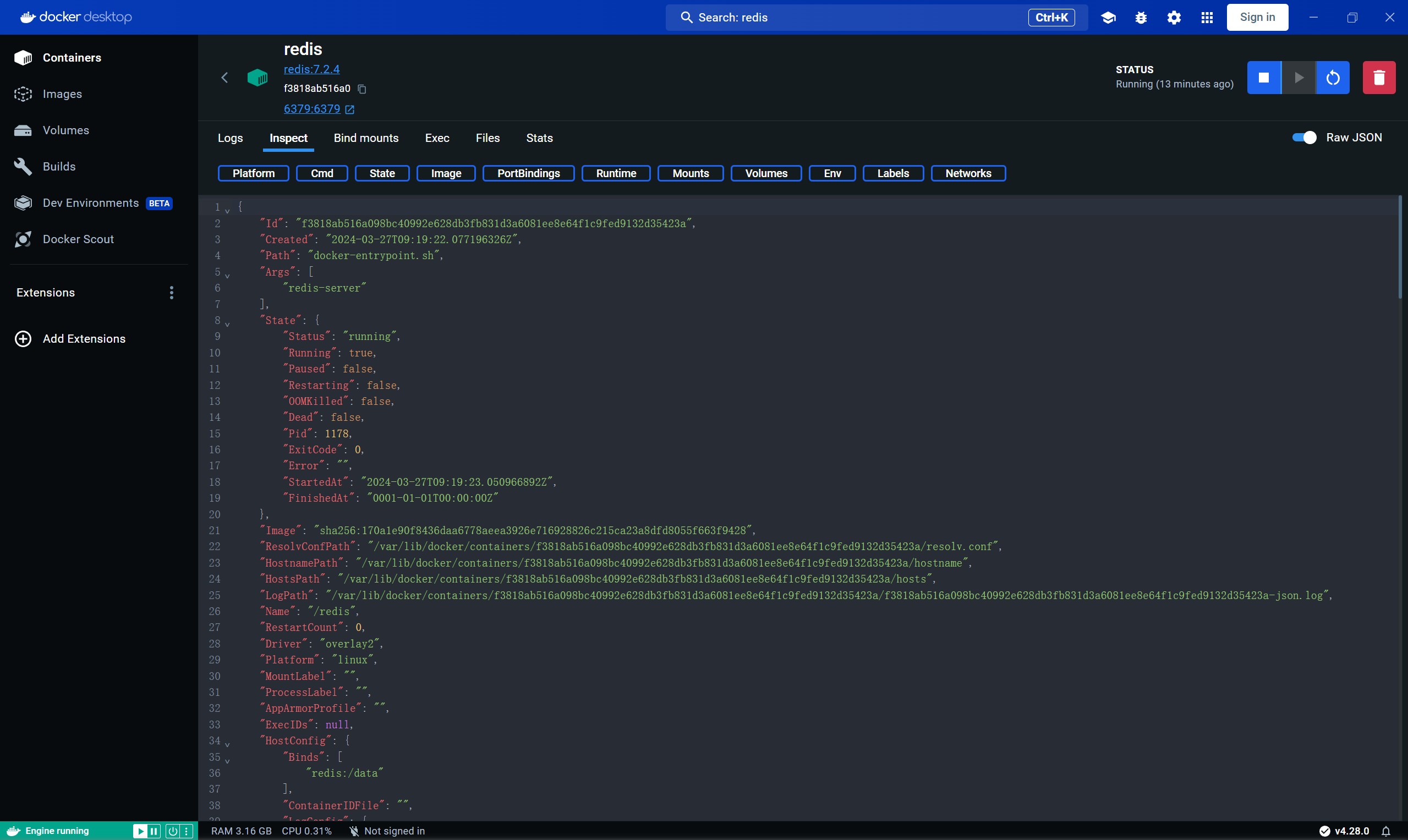Screen dimensions: 1408x840
Task: Click the engine power button in status bar
Action: [x=172, y=831]
